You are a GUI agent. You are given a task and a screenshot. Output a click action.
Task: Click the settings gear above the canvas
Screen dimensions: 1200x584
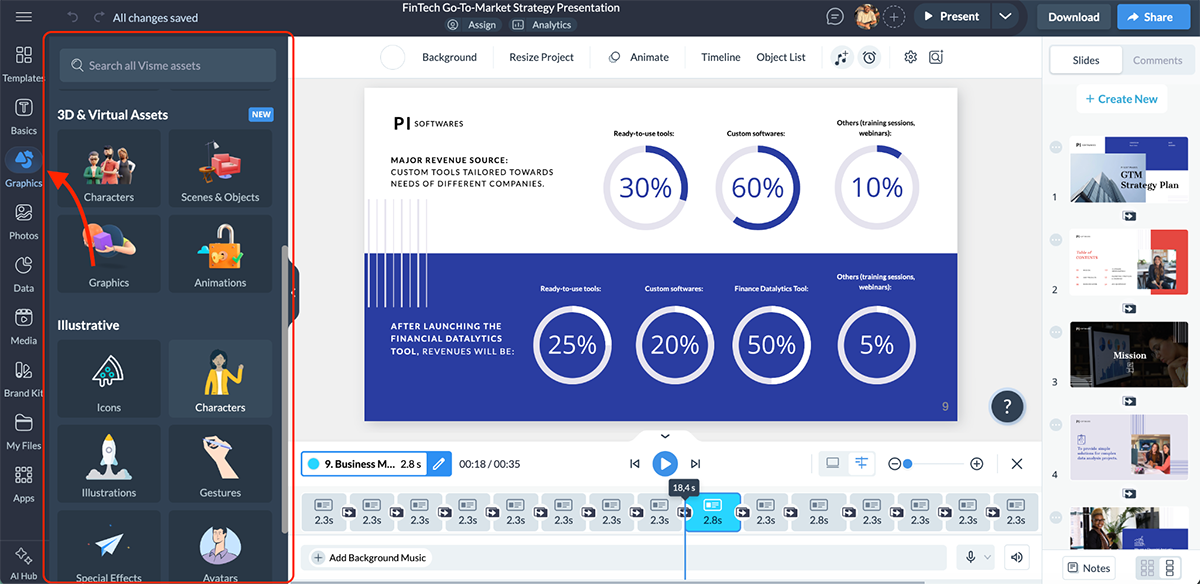pos(910,57)
